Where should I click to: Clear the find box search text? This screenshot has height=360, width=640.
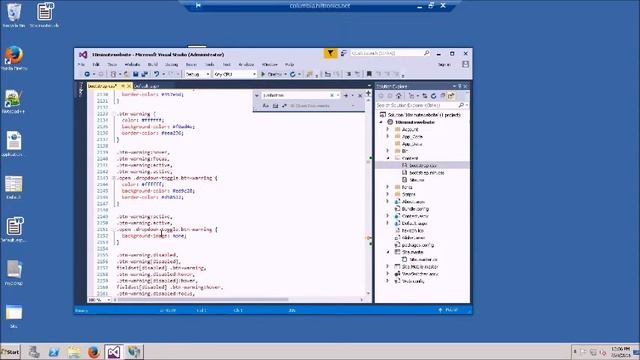pos(332,96)
